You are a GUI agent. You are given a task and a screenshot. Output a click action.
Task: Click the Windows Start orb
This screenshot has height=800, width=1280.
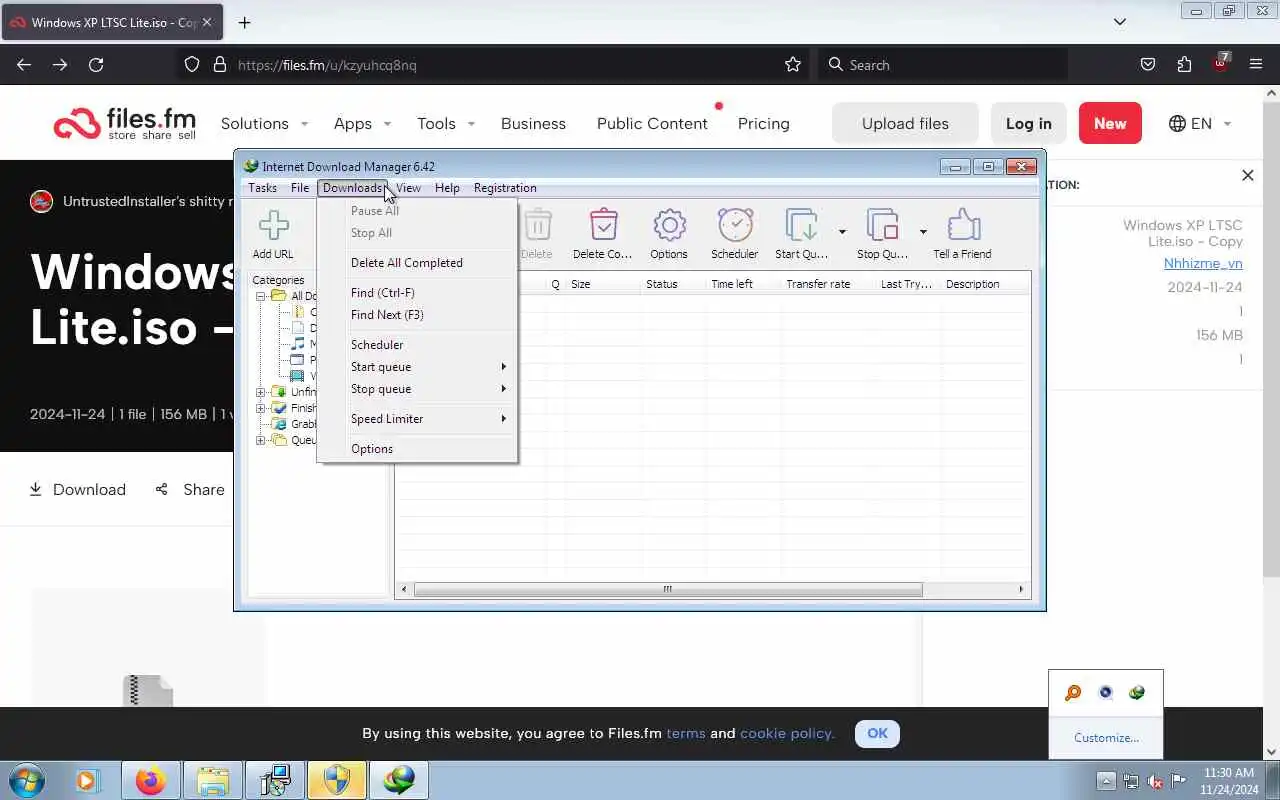click(x=27, y=780)
